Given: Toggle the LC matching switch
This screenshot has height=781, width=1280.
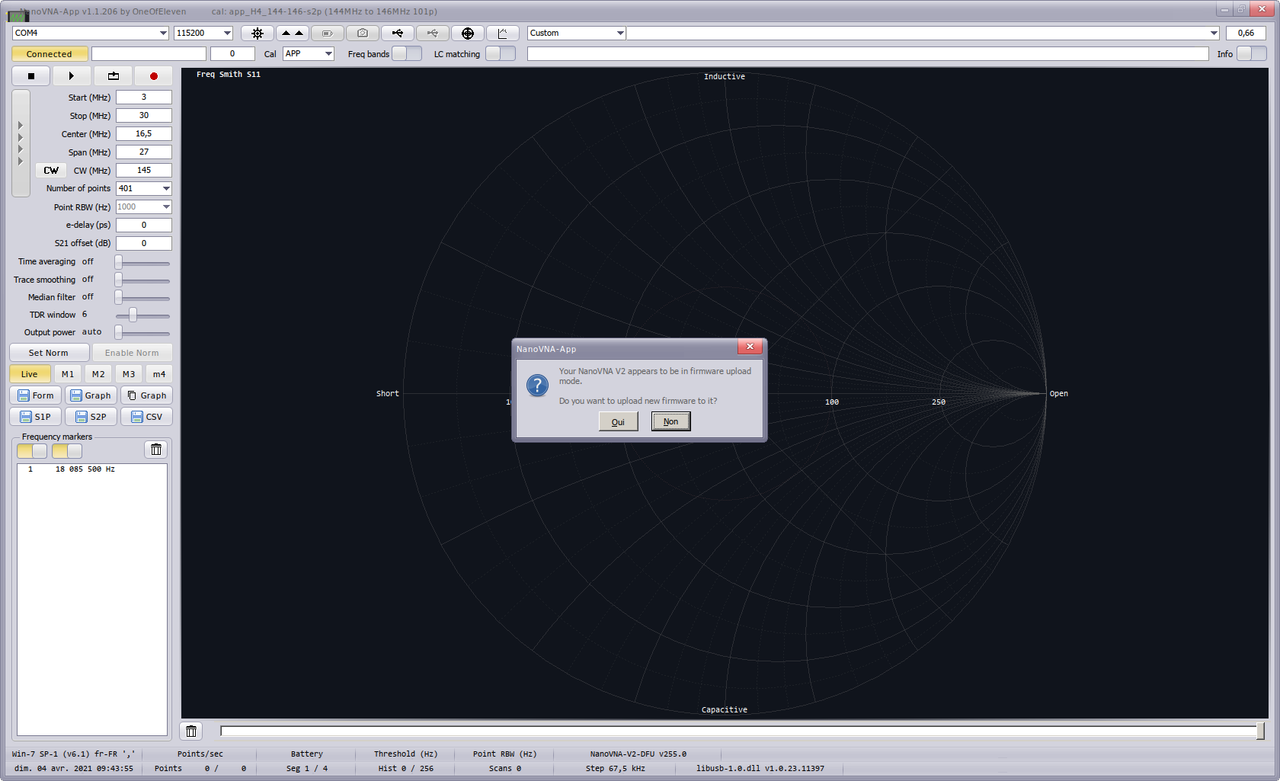Looking at the screenshot, I should click(x=500, y=54).
